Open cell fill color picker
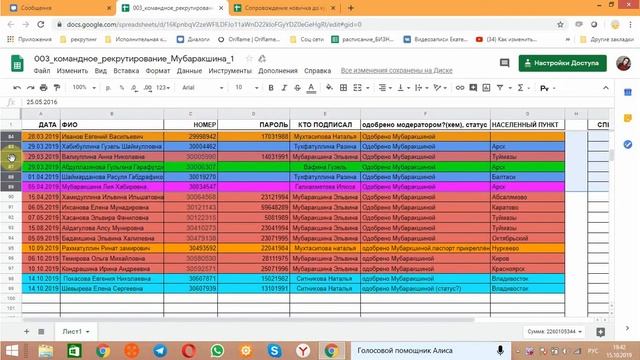This screenshot has height=360, width=640. tap(329, 88)
